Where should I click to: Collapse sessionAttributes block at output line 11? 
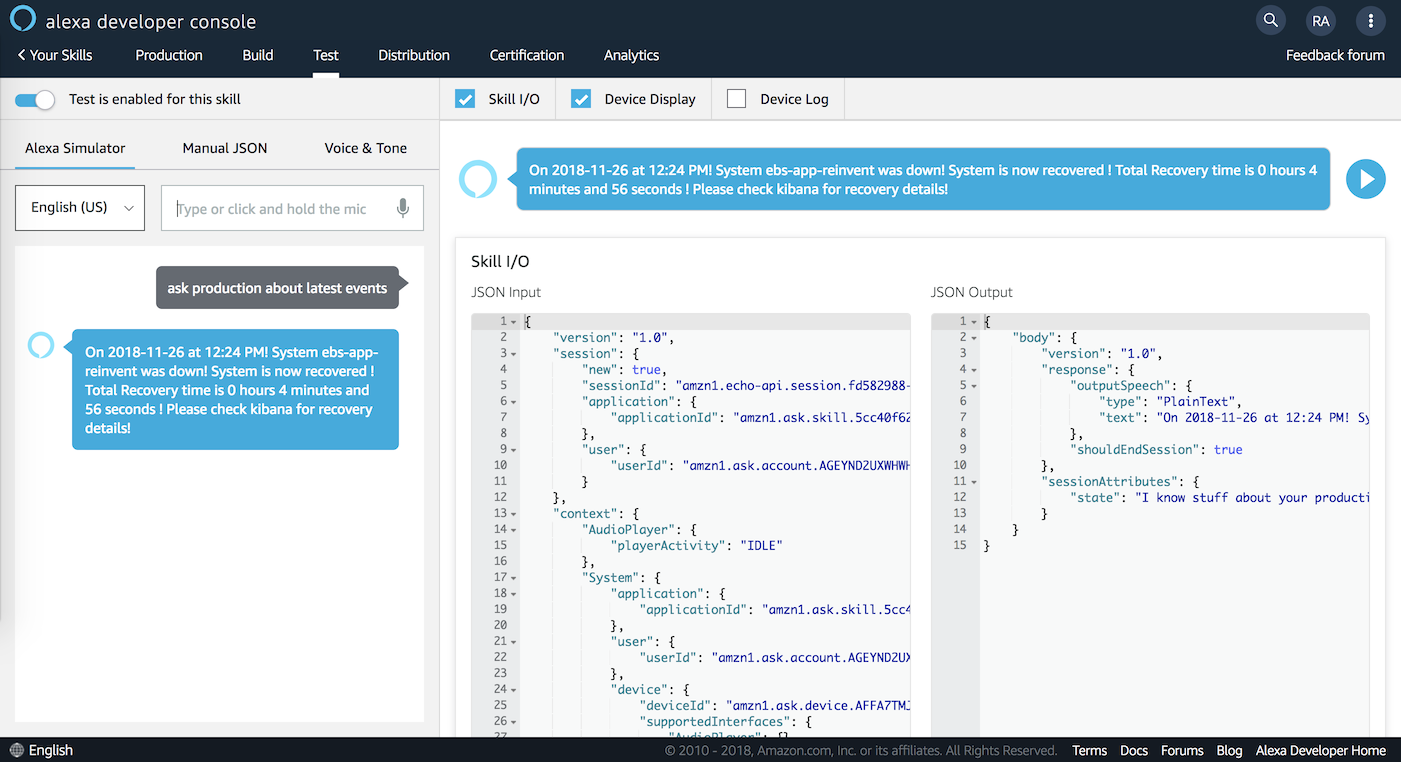tap(974, 482)
